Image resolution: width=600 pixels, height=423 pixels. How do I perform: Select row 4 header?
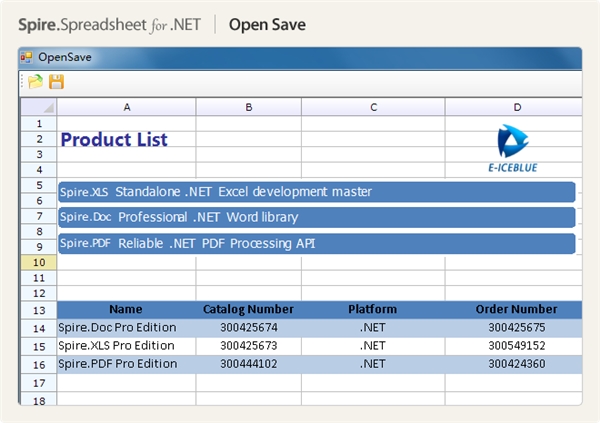tap(39, 170)
